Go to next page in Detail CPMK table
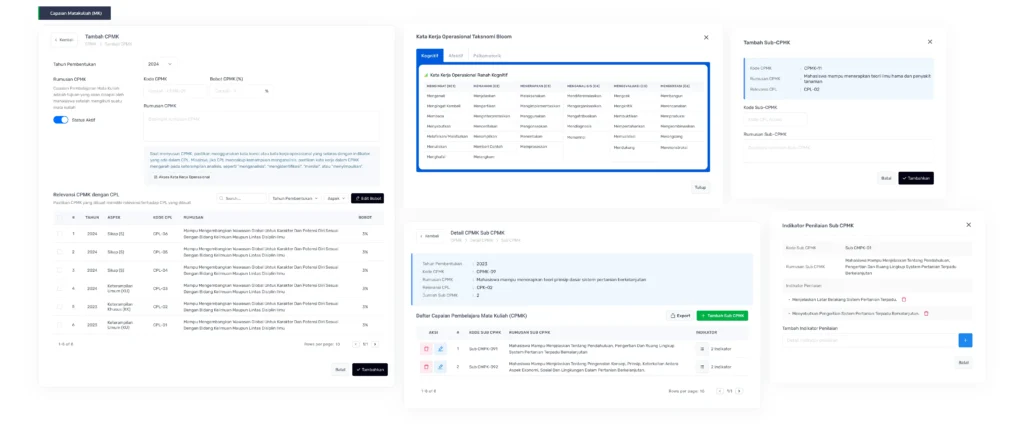1024x432 pixels. (739, 391)
